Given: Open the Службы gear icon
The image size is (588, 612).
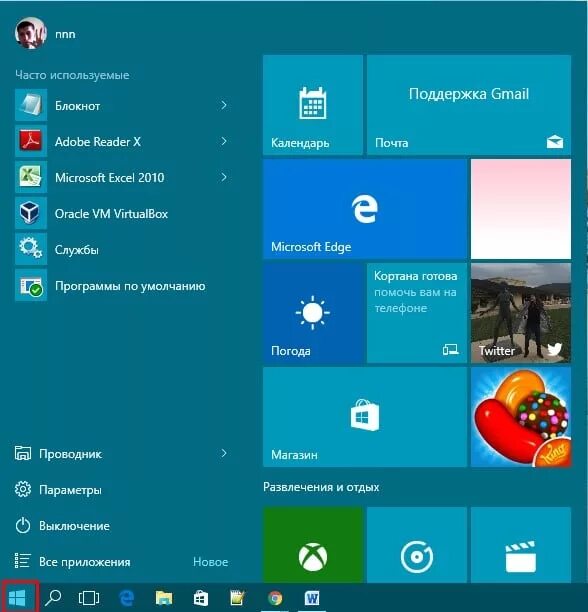Looking at the screenshot, I should pos(31,249).
